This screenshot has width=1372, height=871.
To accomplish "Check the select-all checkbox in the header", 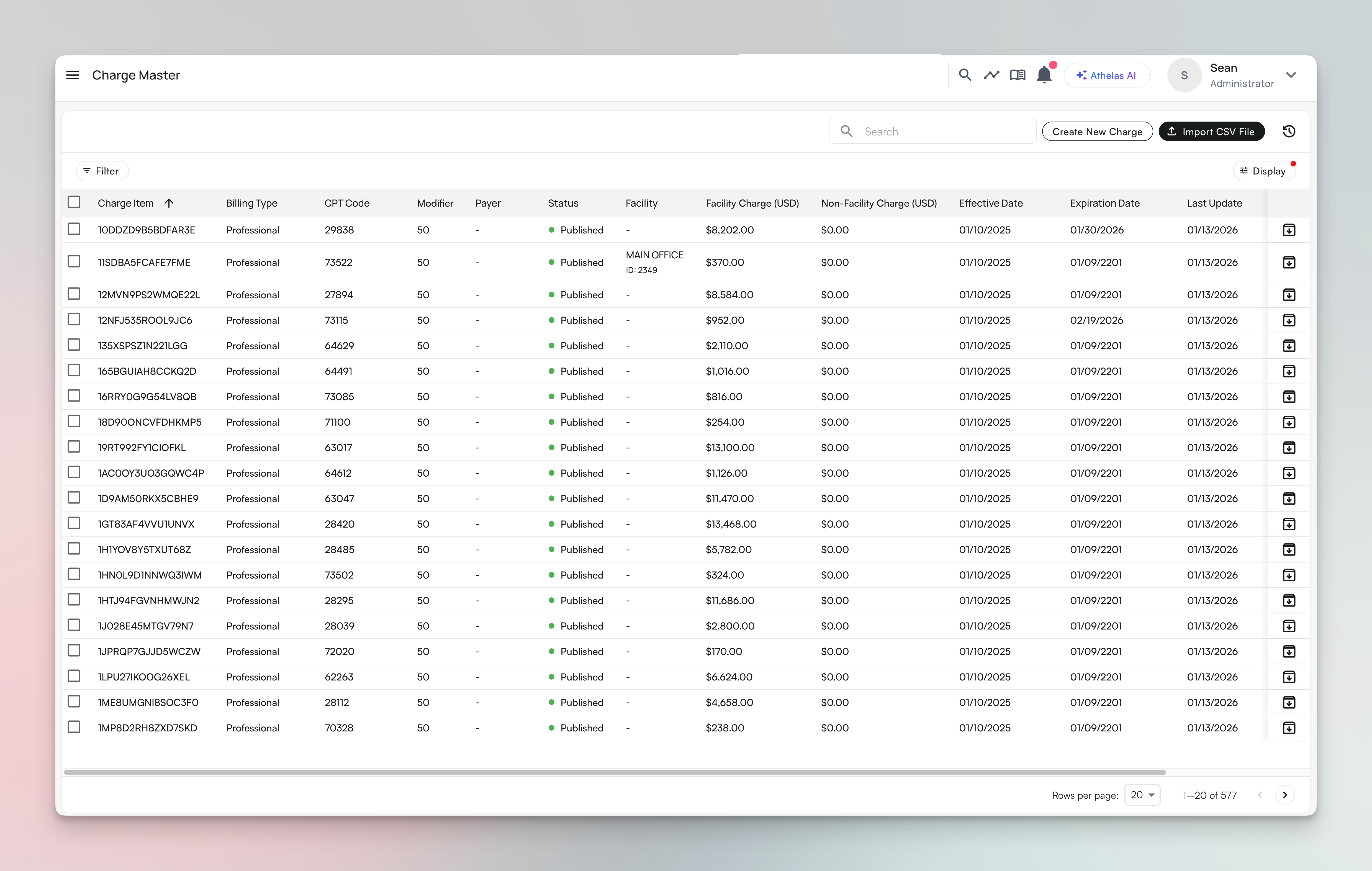I will [x=74, y=202].
